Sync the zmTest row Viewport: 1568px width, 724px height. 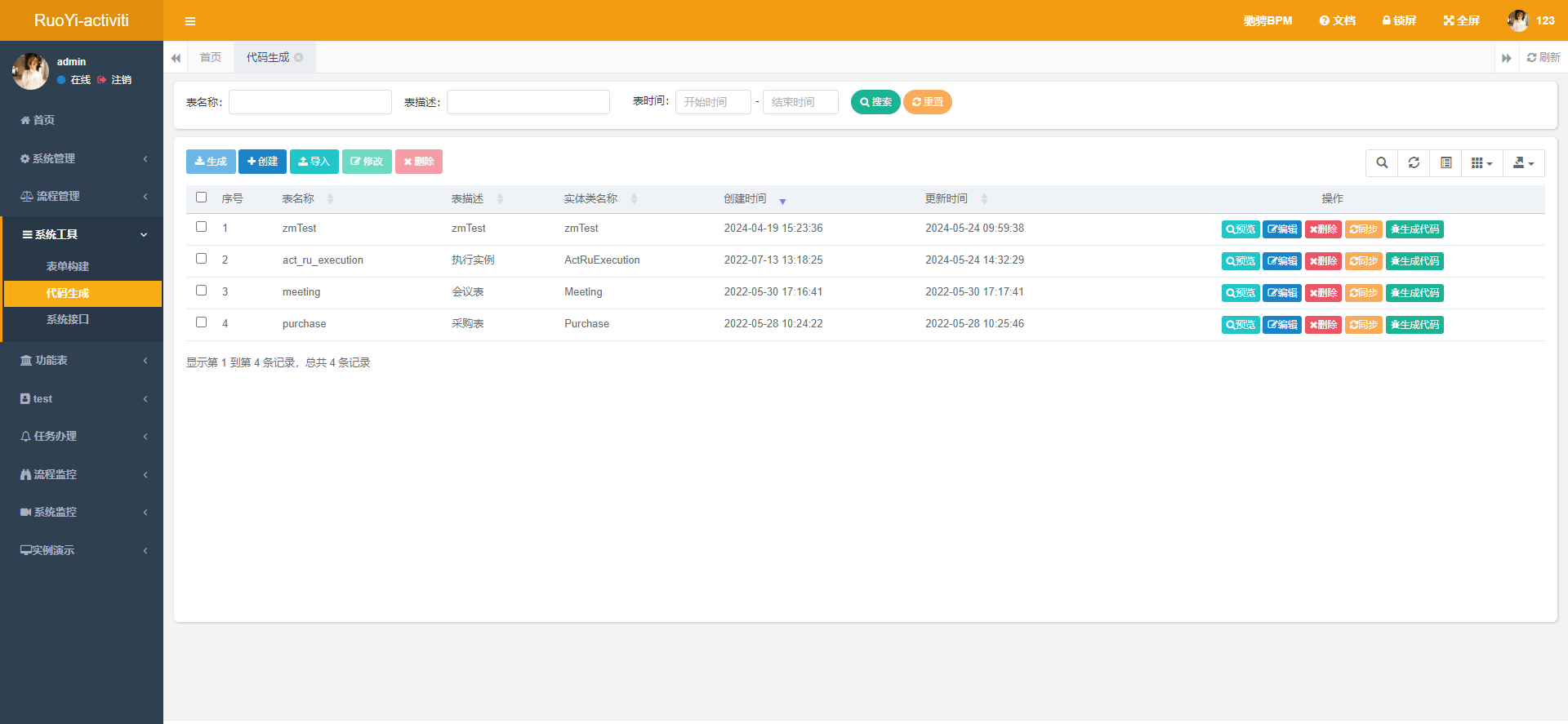pos(1364,229)
